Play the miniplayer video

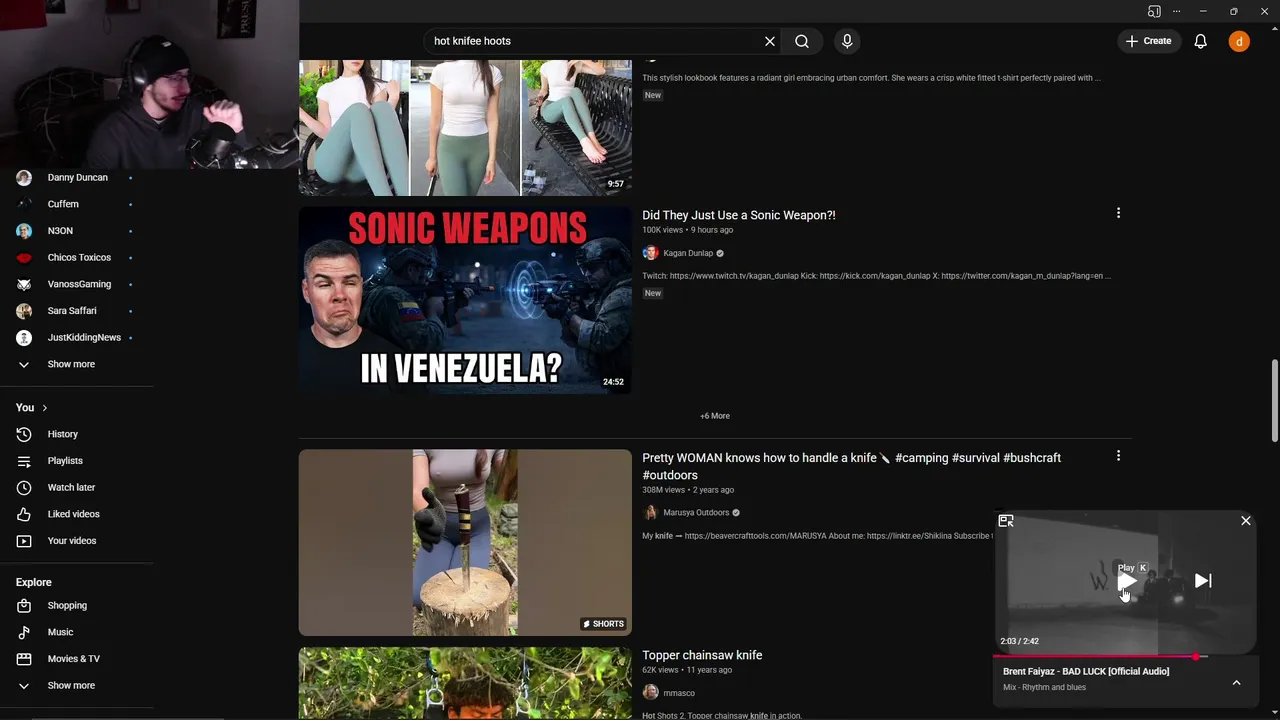pos(1126,582)
